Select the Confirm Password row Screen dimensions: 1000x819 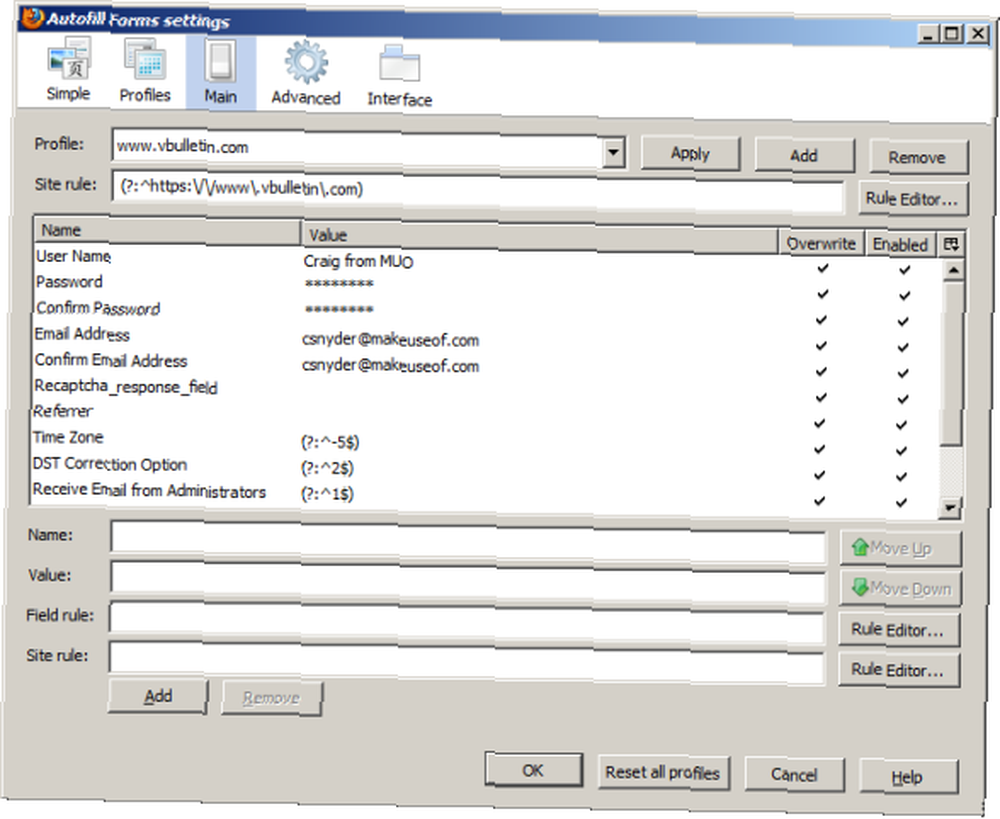pyautogui.click(x=487, y=313)
